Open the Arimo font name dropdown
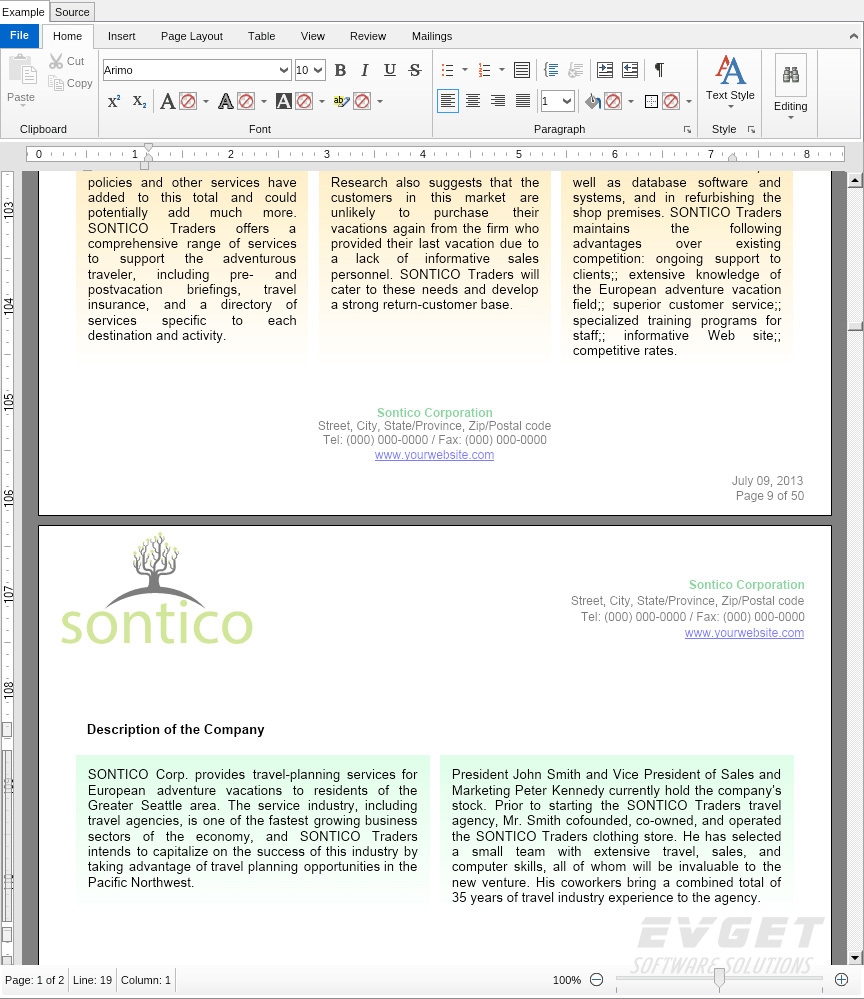 pos(284,70)
